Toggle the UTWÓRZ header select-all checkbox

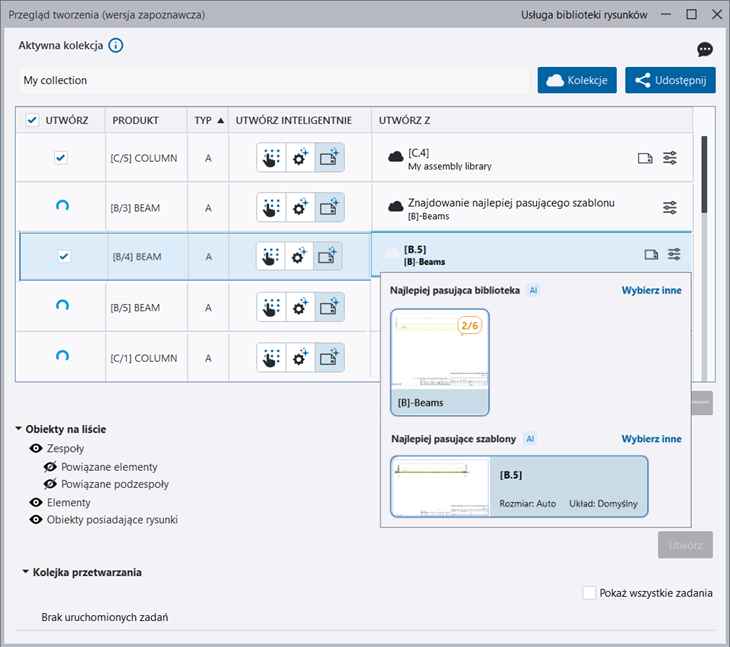tap(32, 120)
